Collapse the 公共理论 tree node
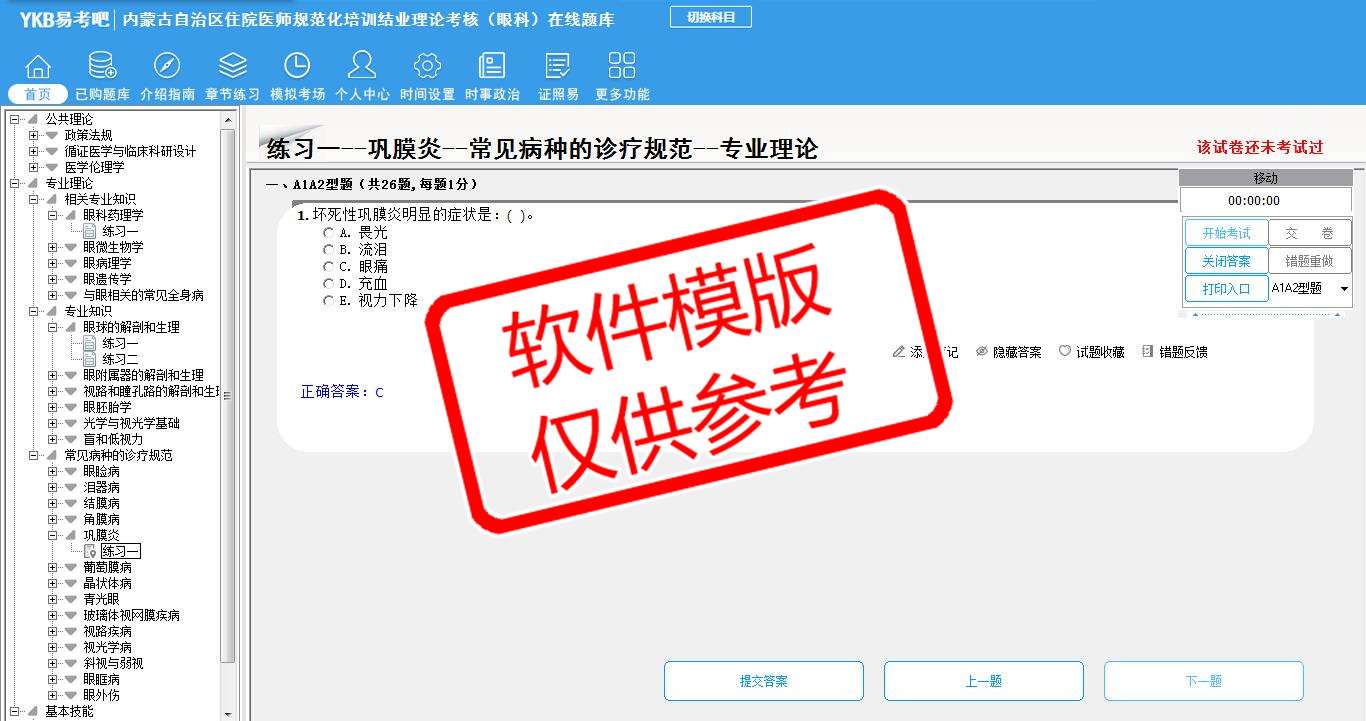This screenshot has height=721, width=1366. pos(15,119)
